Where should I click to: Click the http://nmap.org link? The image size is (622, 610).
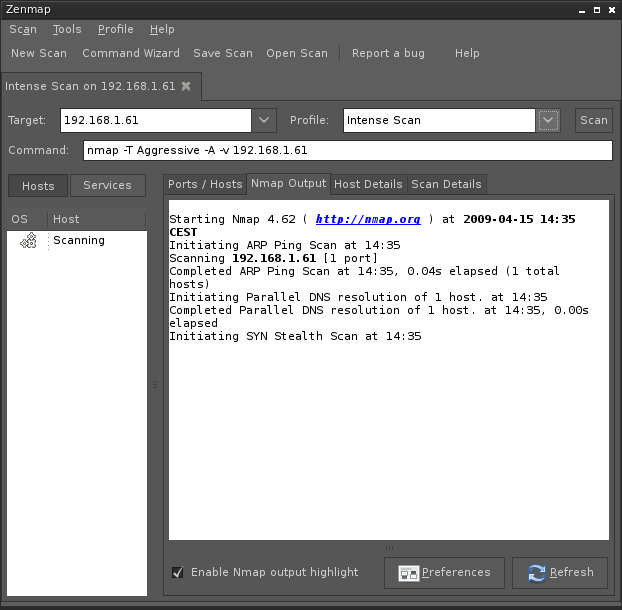pos(368,219)
